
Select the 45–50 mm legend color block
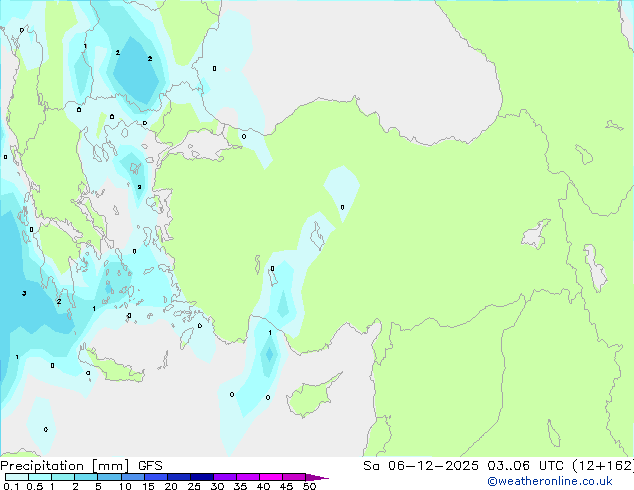[x=294, y=477]
